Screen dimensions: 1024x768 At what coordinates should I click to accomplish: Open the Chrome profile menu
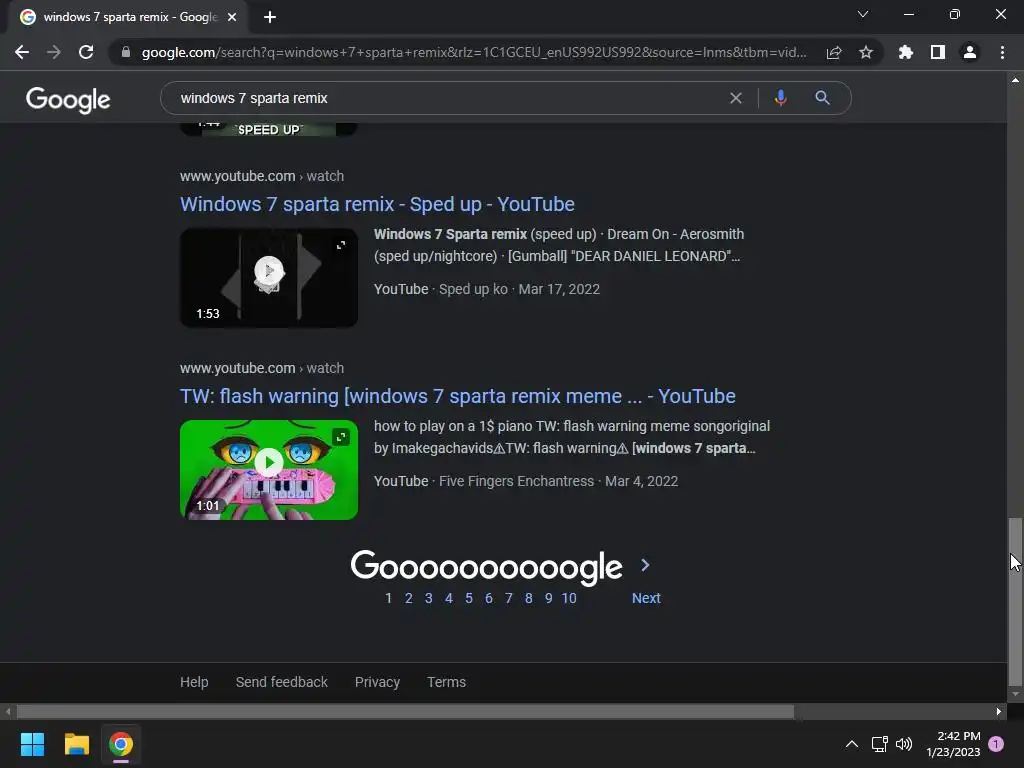click(970, 52)
